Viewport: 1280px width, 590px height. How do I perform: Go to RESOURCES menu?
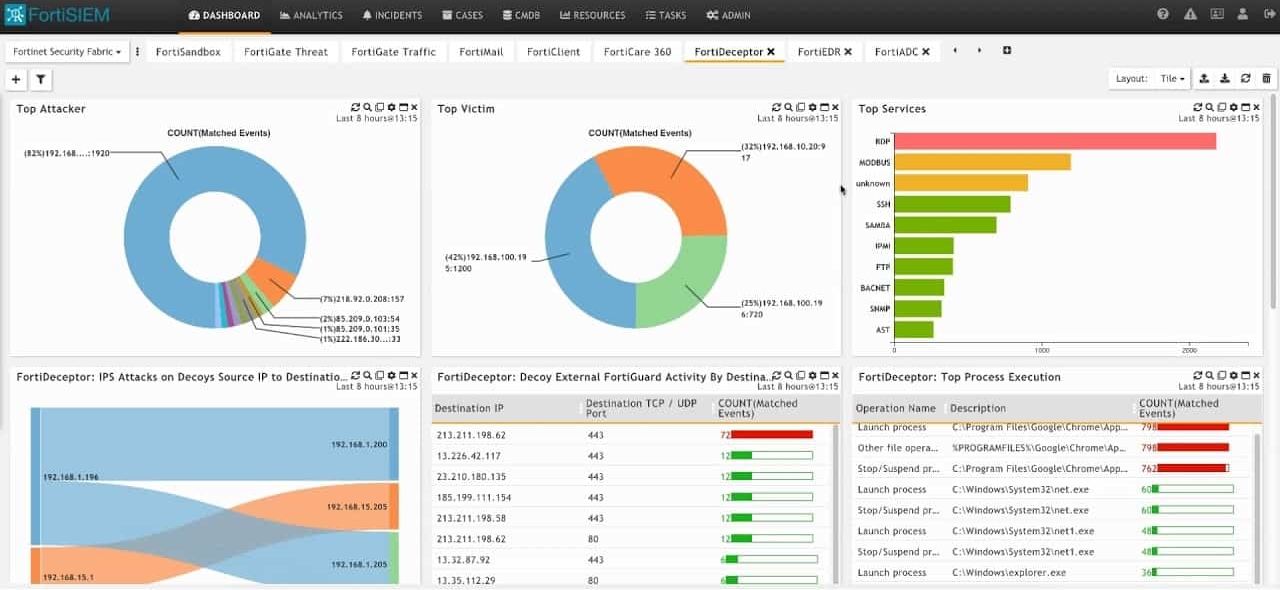(x=592, y=15)
